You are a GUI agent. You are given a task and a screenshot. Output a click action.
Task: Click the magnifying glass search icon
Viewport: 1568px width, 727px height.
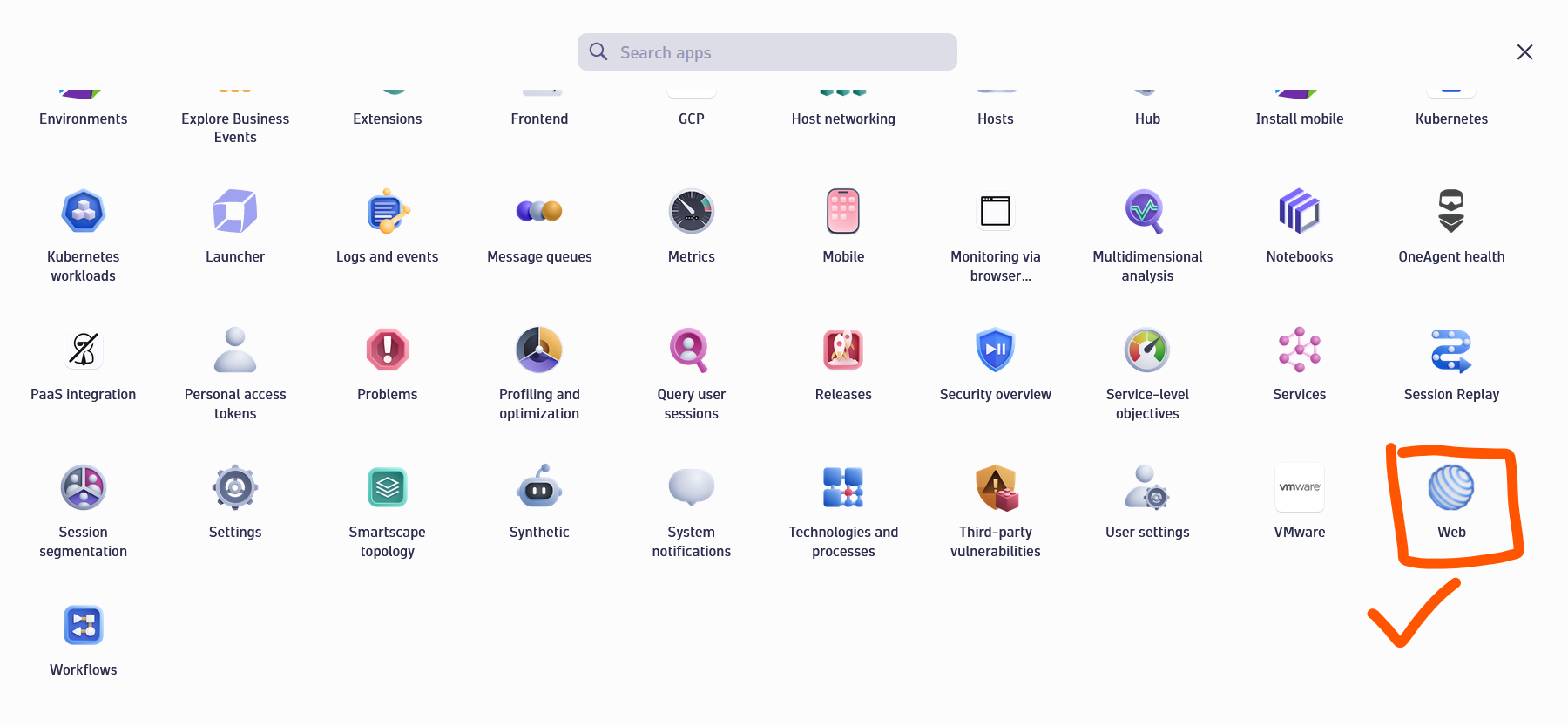(x=598, y=52)
